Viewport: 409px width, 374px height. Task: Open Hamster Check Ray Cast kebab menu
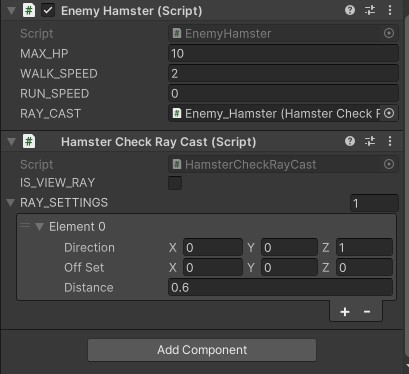click(390, 141)
